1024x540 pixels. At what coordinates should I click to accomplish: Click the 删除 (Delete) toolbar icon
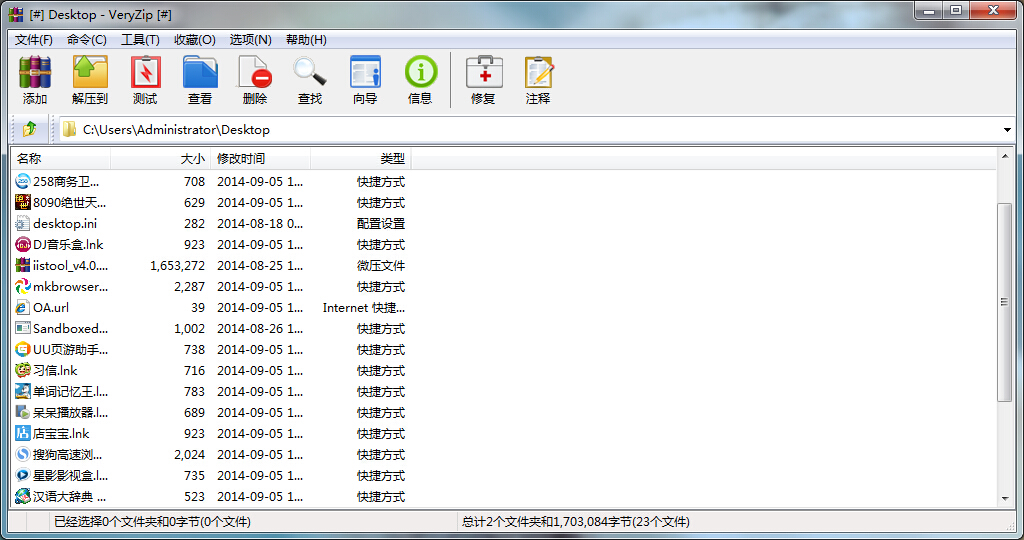pos(255,72)
